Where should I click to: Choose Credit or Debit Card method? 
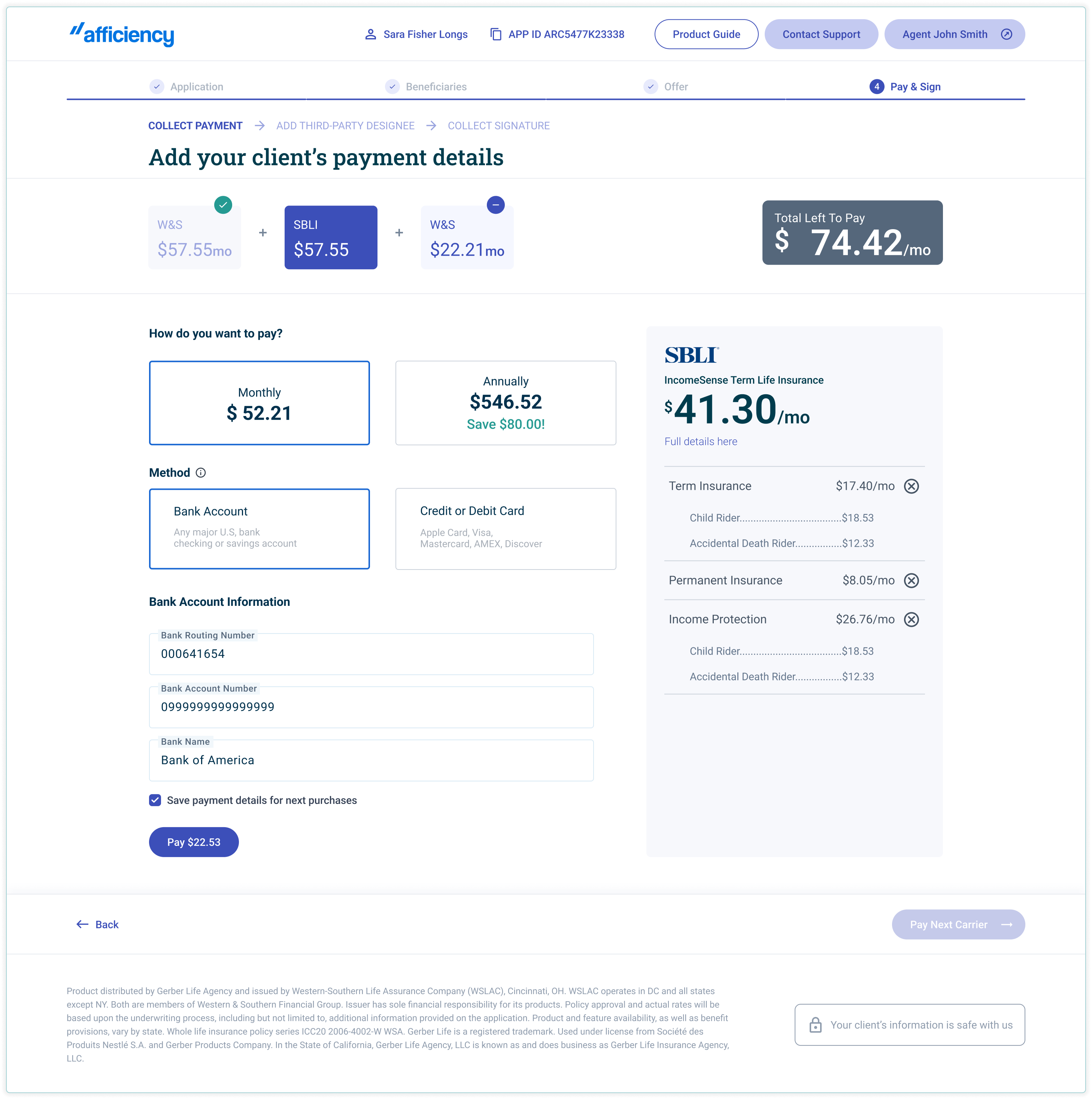(505, 528)
